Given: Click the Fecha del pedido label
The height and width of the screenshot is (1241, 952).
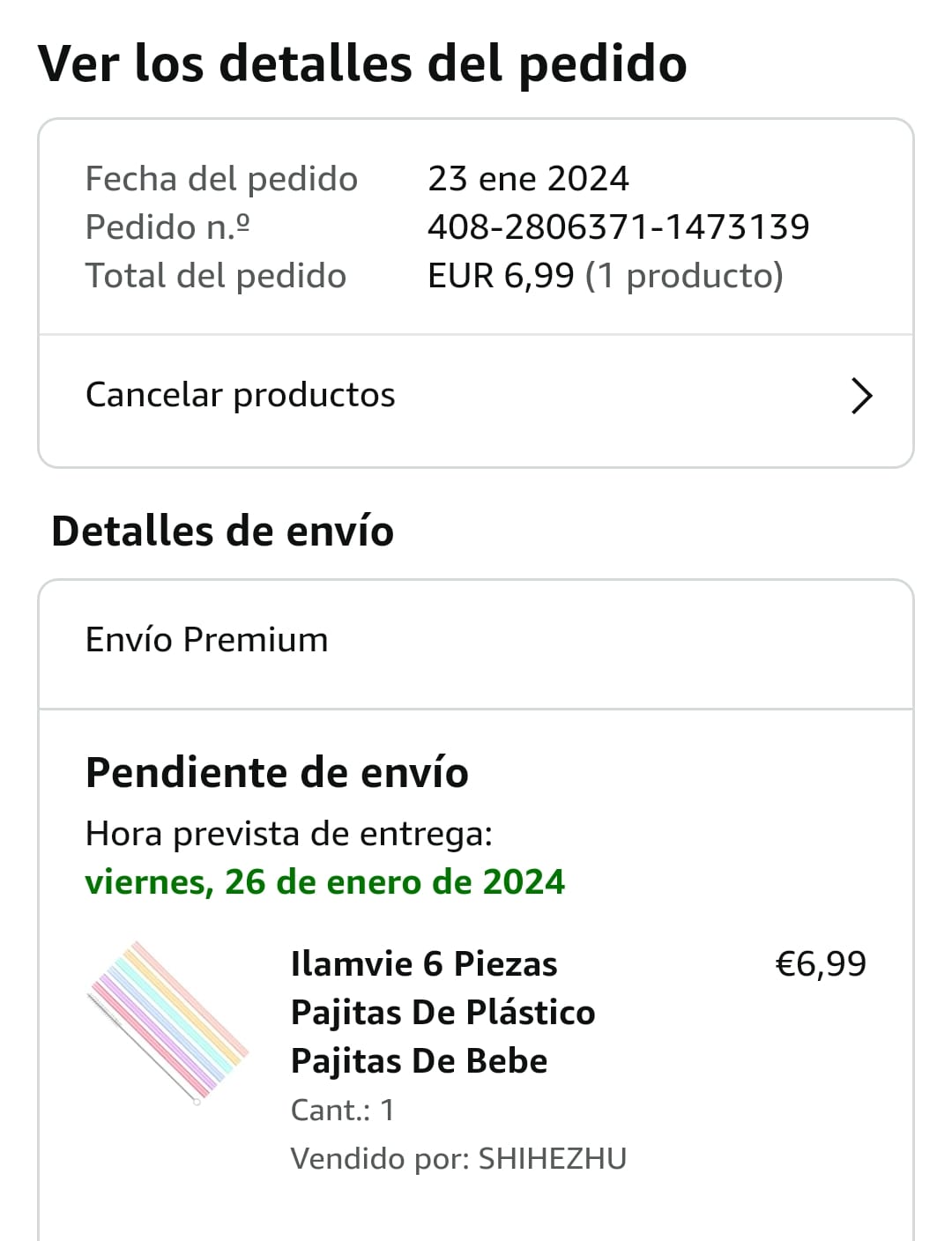Looking at the screenshot, I should [x=221, y=179].
